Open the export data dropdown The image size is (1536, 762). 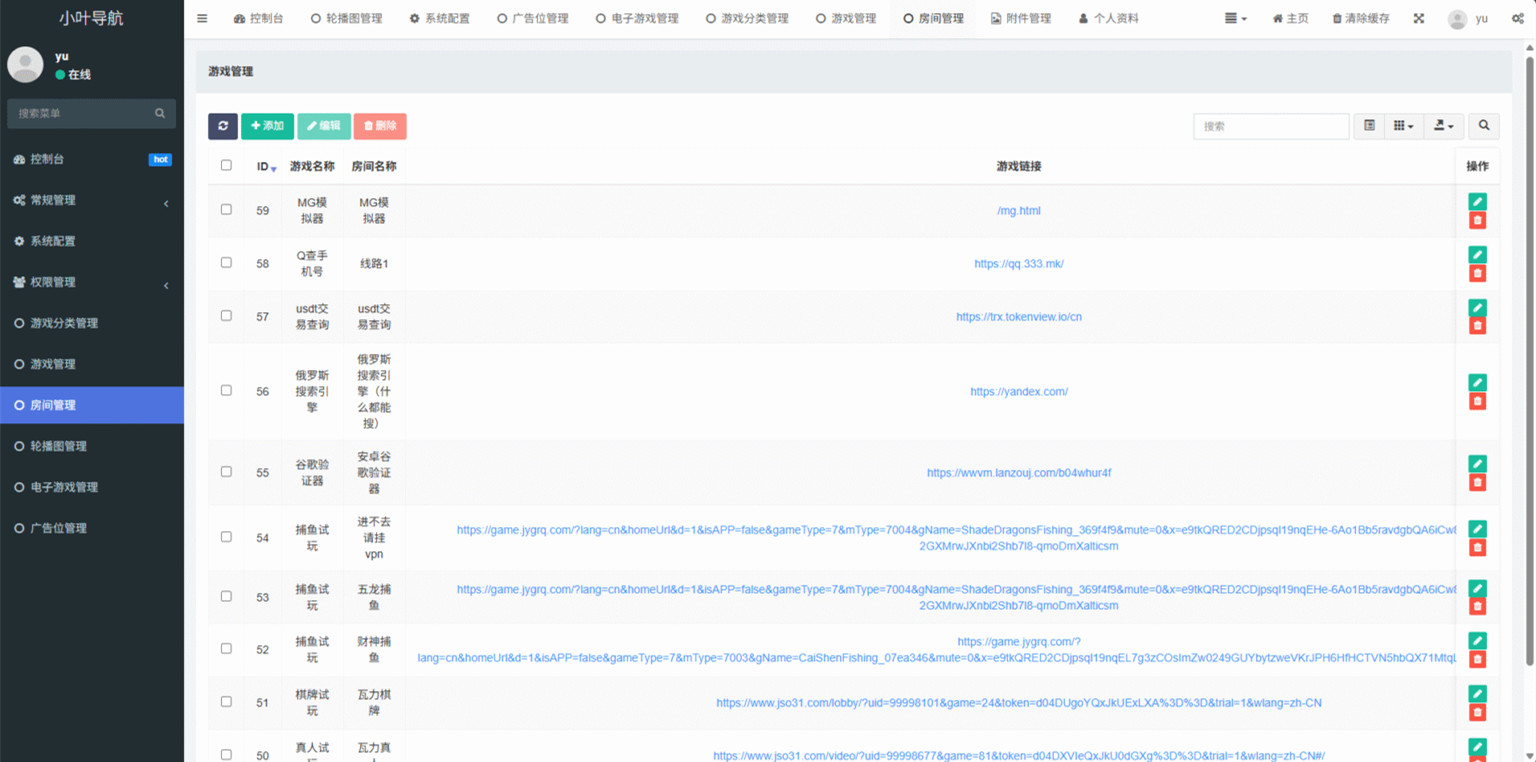pos(1444,126)
